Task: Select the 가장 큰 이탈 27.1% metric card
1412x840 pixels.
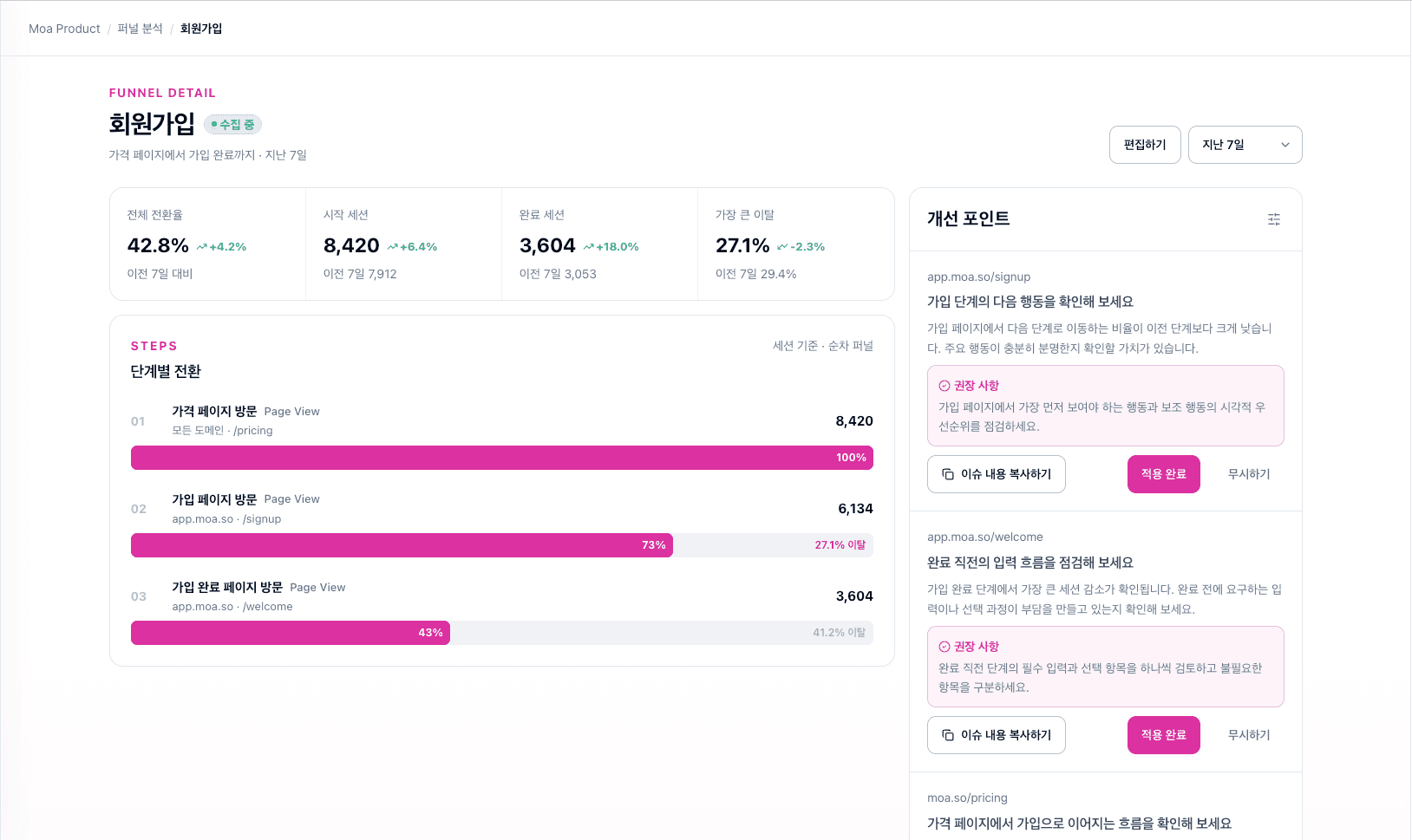Action: (796, 244)
